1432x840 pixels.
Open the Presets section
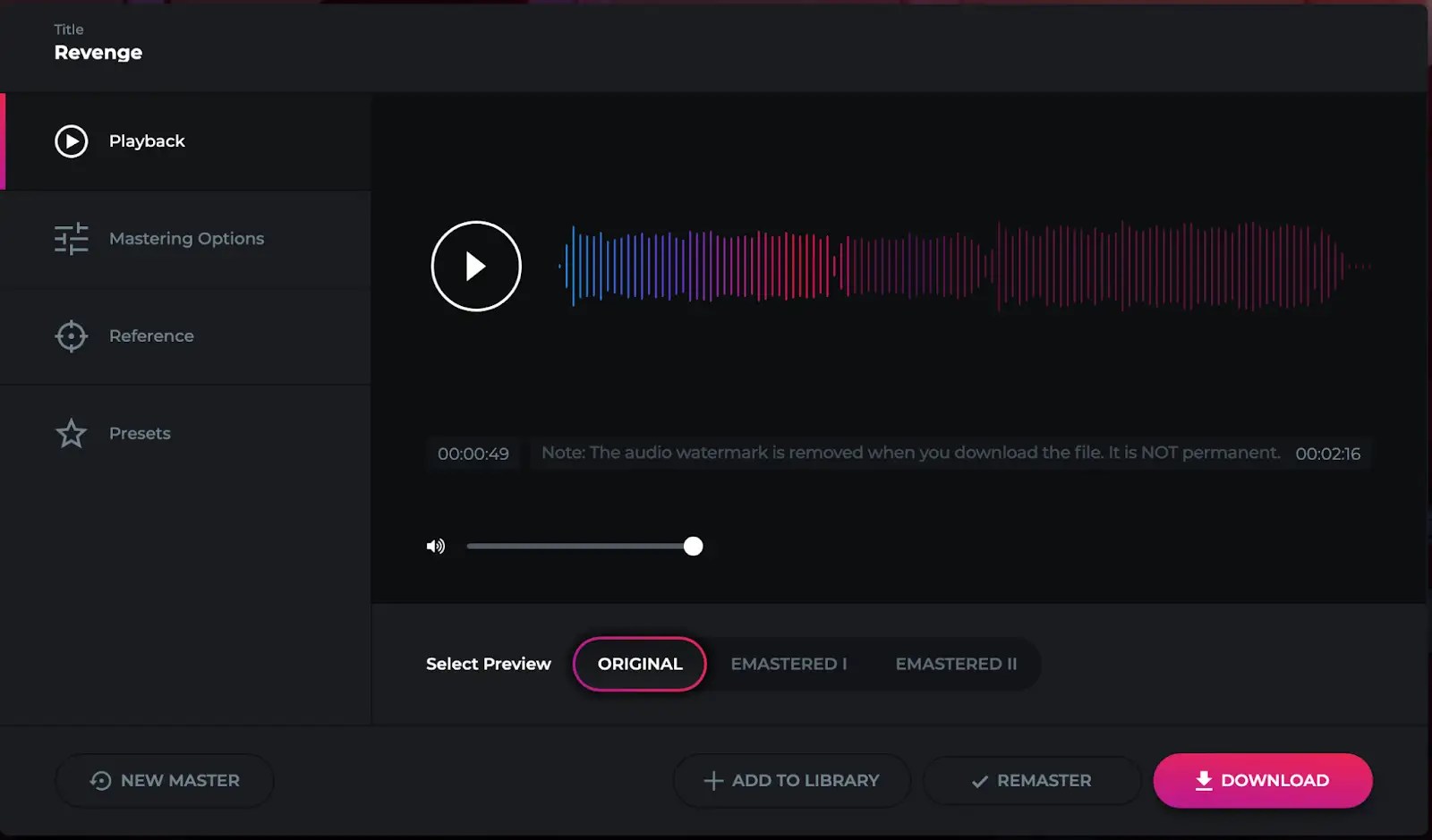(x=140, y=434)
